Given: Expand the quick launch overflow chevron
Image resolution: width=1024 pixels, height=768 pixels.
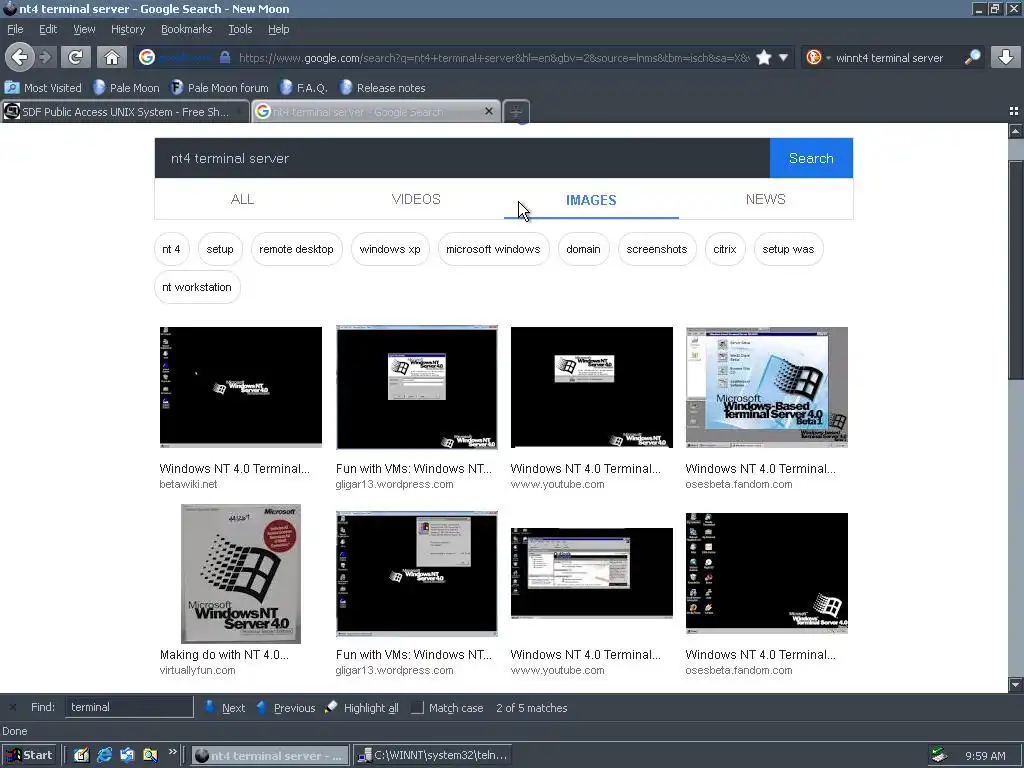Looking at the screenshot, I should pos(172,752).
